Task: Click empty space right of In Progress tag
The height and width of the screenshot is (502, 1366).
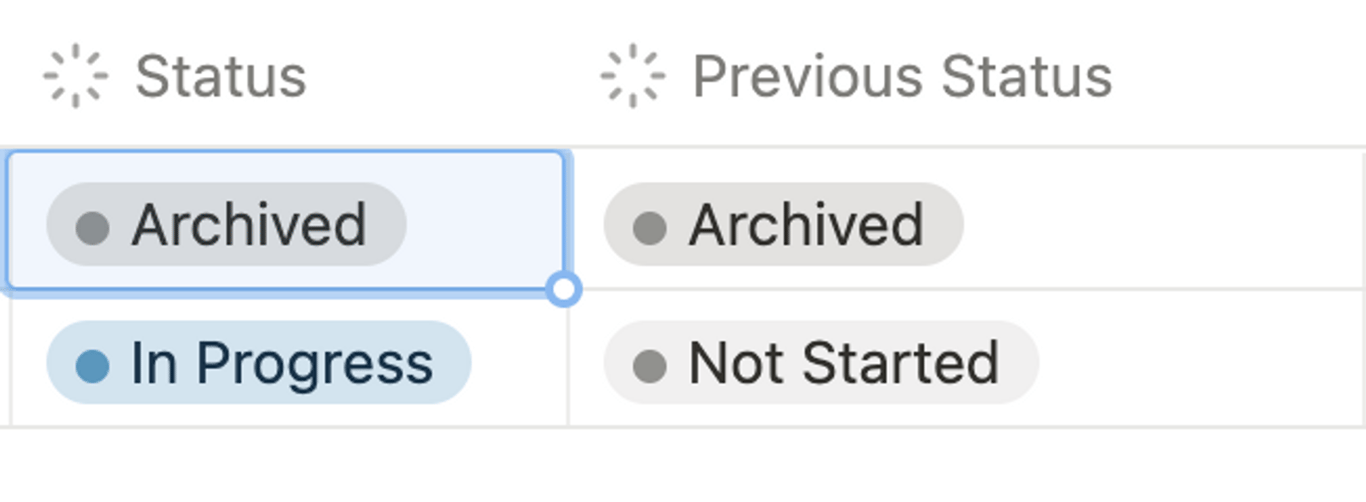Action: 518,362
